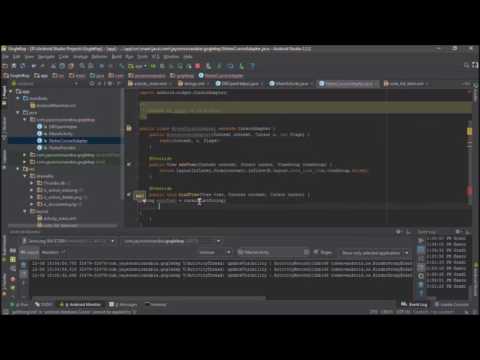Open the Edit menu
Image resolution: width=480 pixels, height=360 pixels.
pos(17,57)
